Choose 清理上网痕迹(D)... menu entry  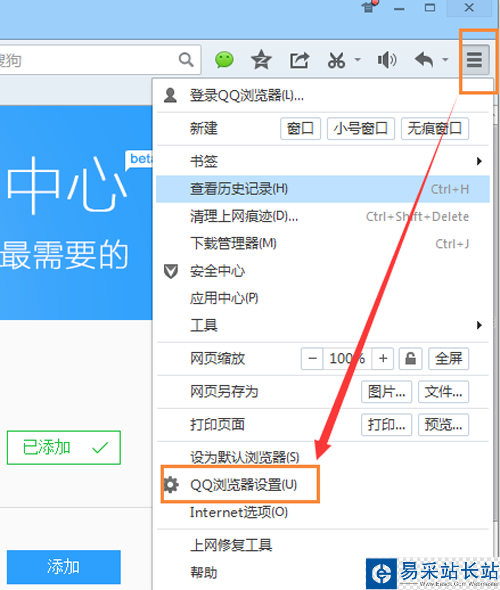[x=323, y=216]
